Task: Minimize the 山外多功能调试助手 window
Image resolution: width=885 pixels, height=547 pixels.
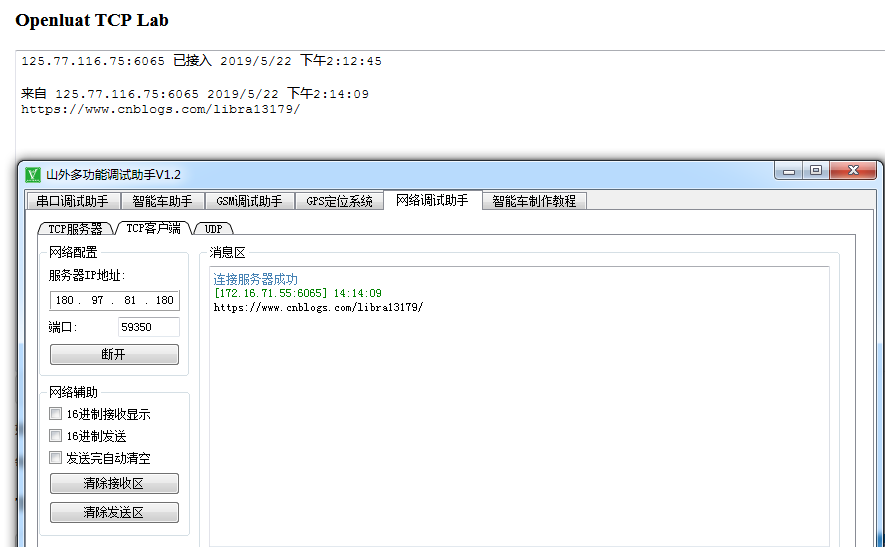Action: tap(789, 171)
